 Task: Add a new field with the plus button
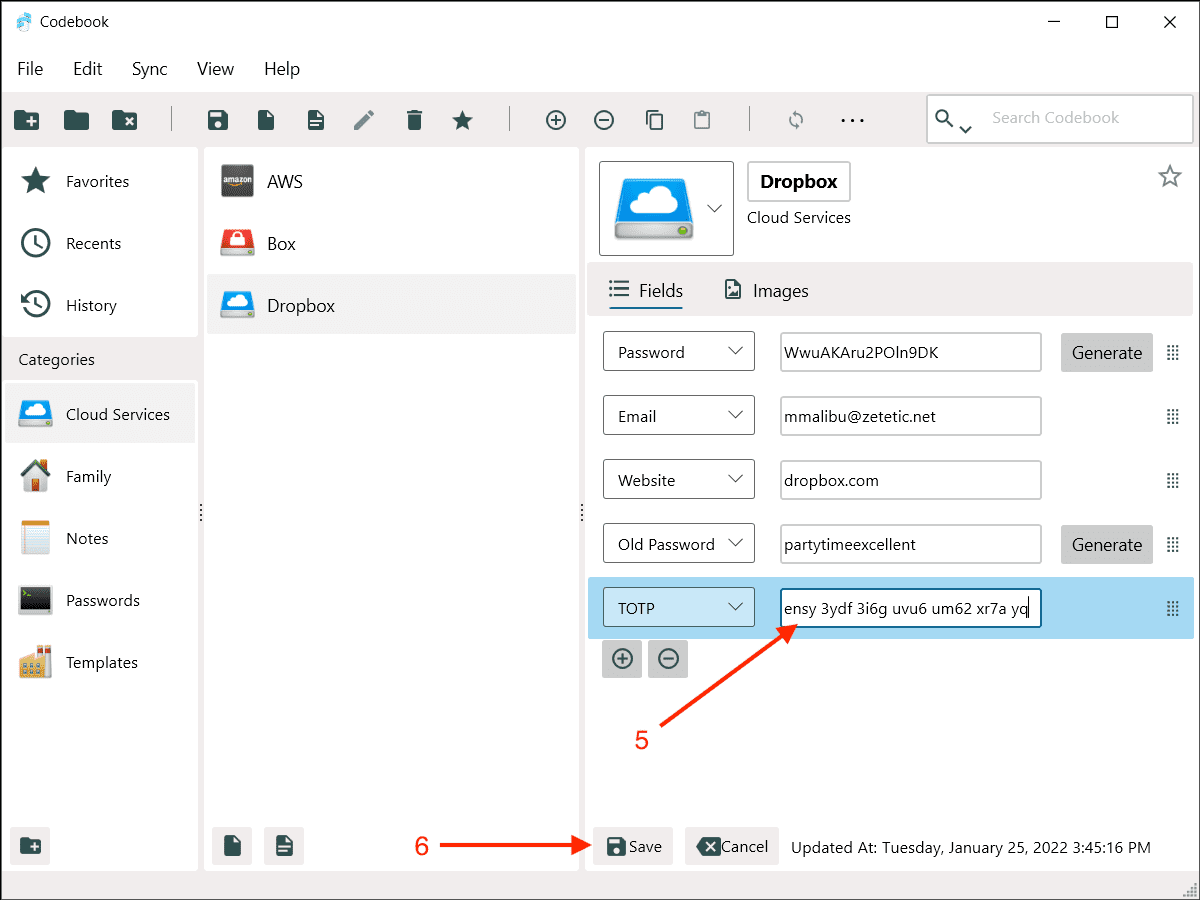pos(622,659)
